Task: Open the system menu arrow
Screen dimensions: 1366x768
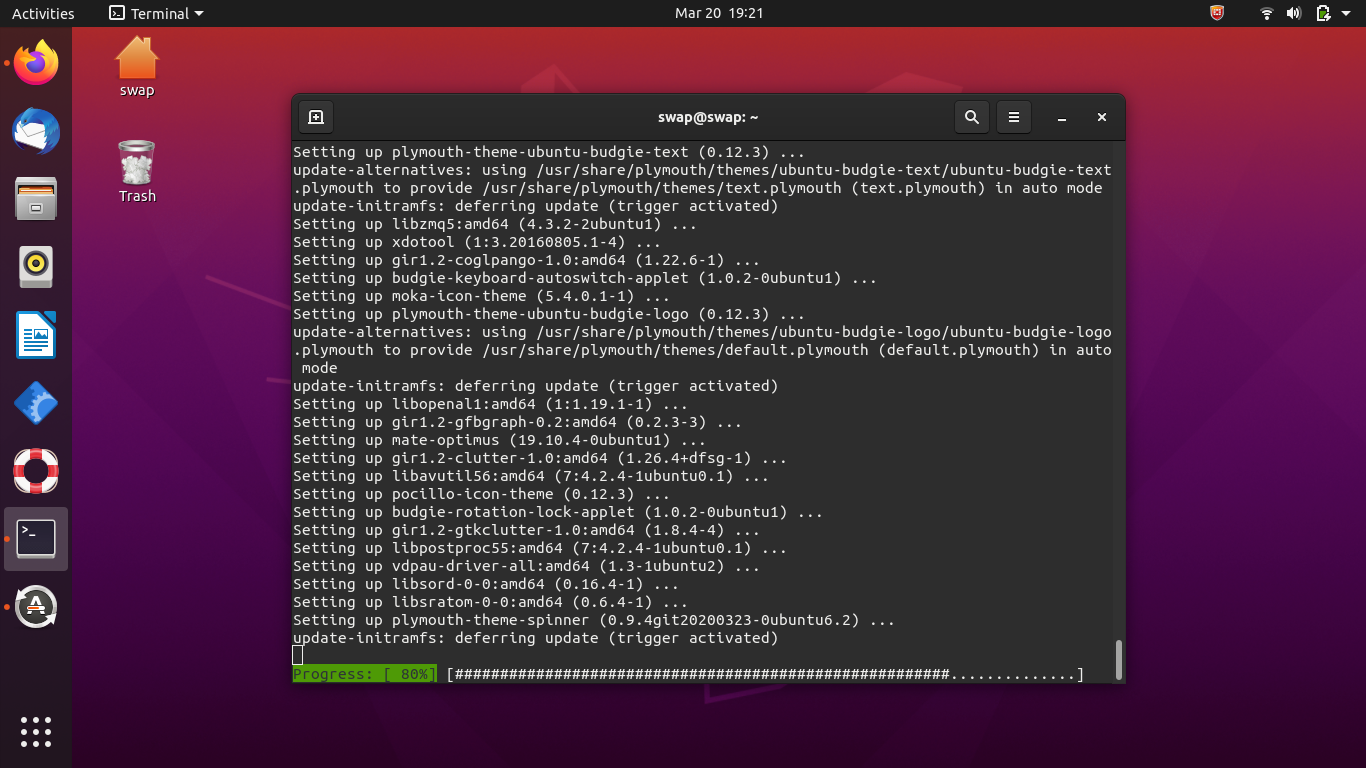Action: [1346, 13]
